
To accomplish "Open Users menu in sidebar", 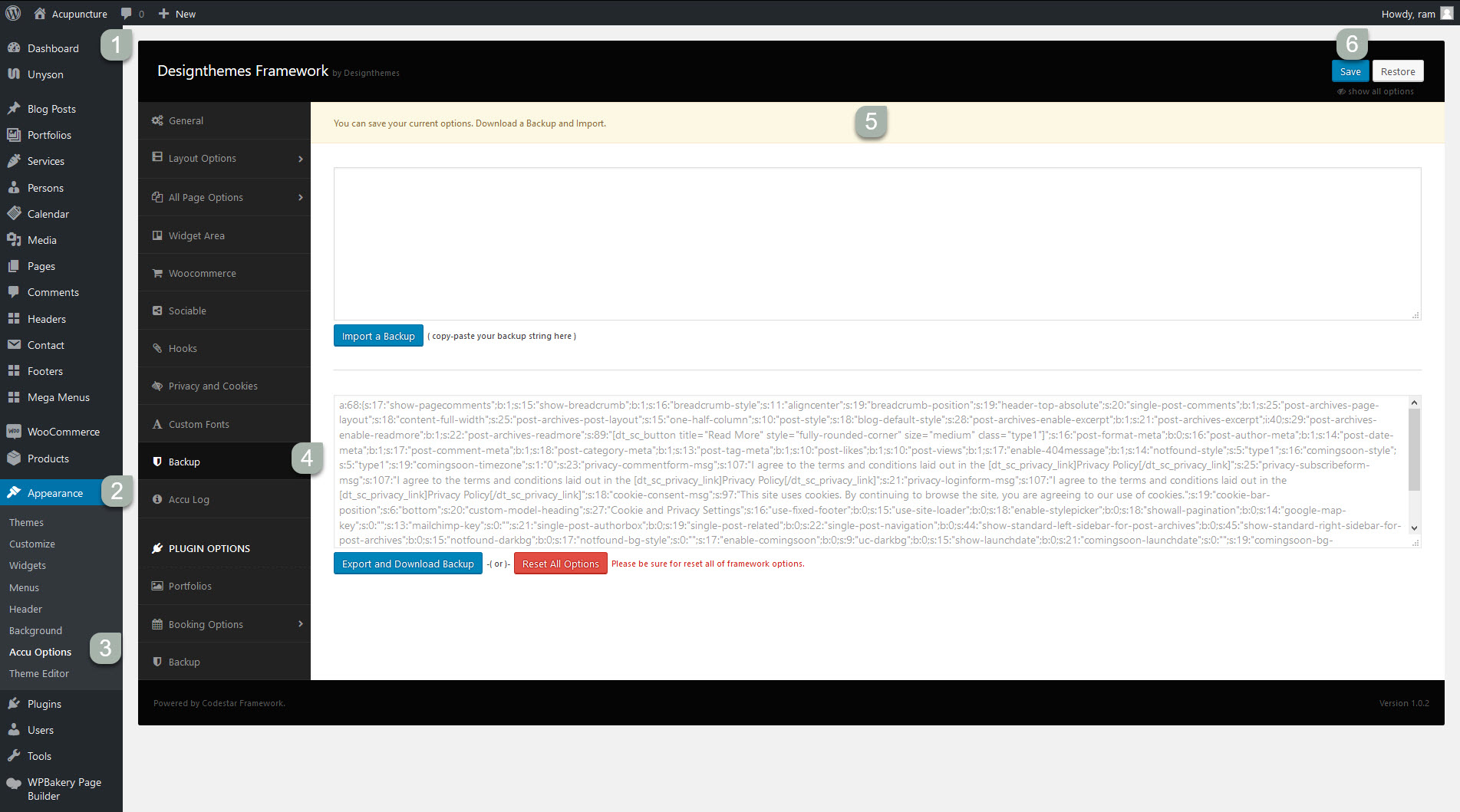I will [61, 729].
